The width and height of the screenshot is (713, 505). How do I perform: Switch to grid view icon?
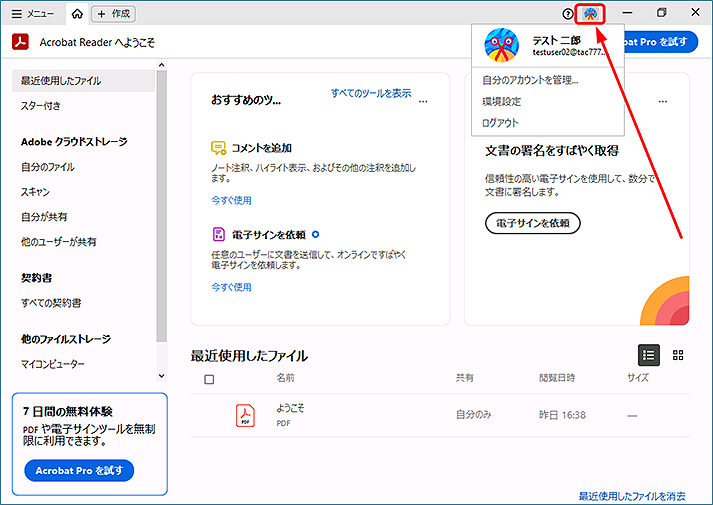678,355
